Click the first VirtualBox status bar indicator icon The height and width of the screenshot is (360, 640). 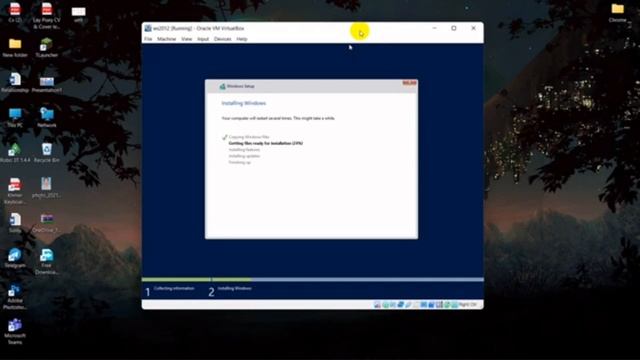(x=377, y=304)
